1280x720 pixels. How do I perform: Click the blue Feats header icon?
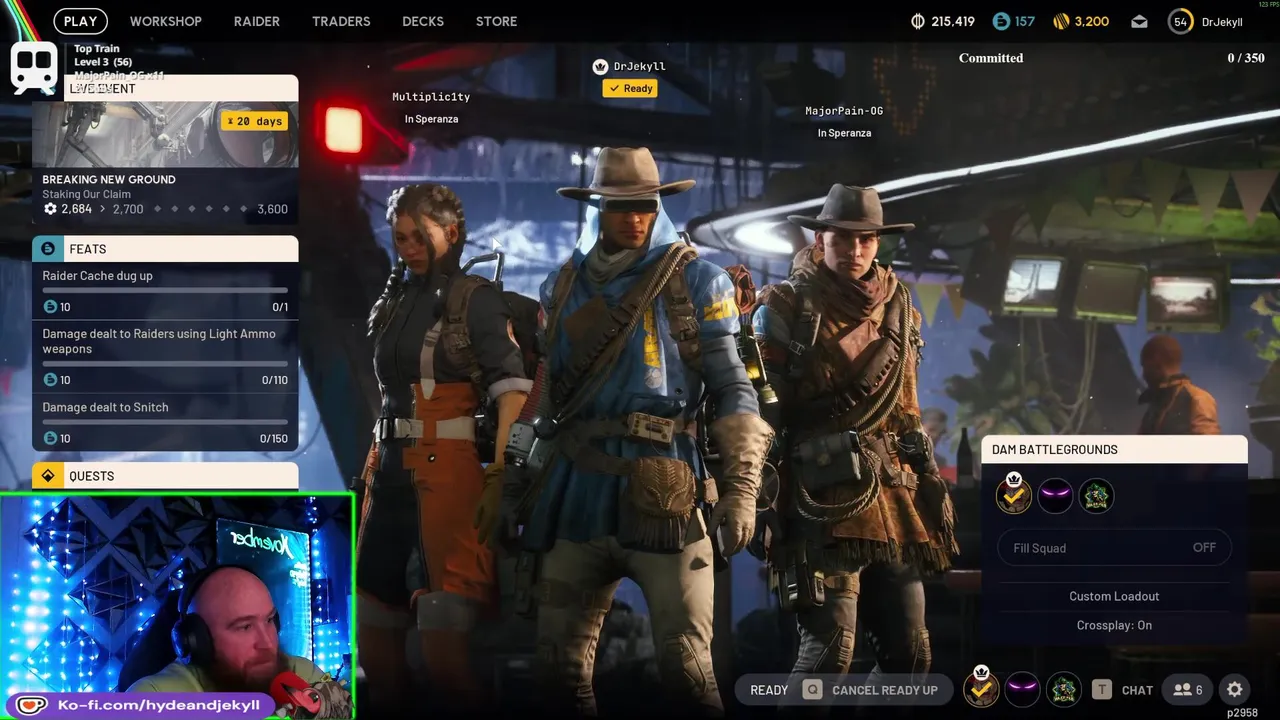48,249
